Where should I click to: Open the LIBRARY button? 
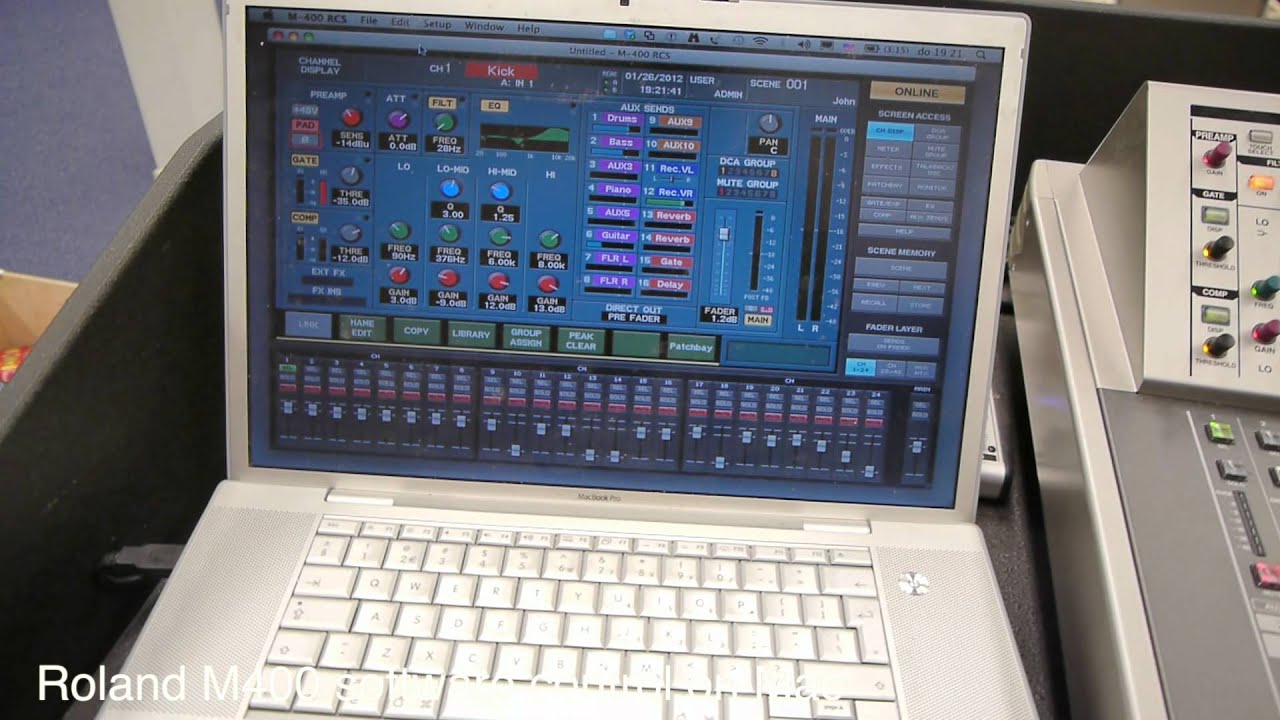coord(471,334)
